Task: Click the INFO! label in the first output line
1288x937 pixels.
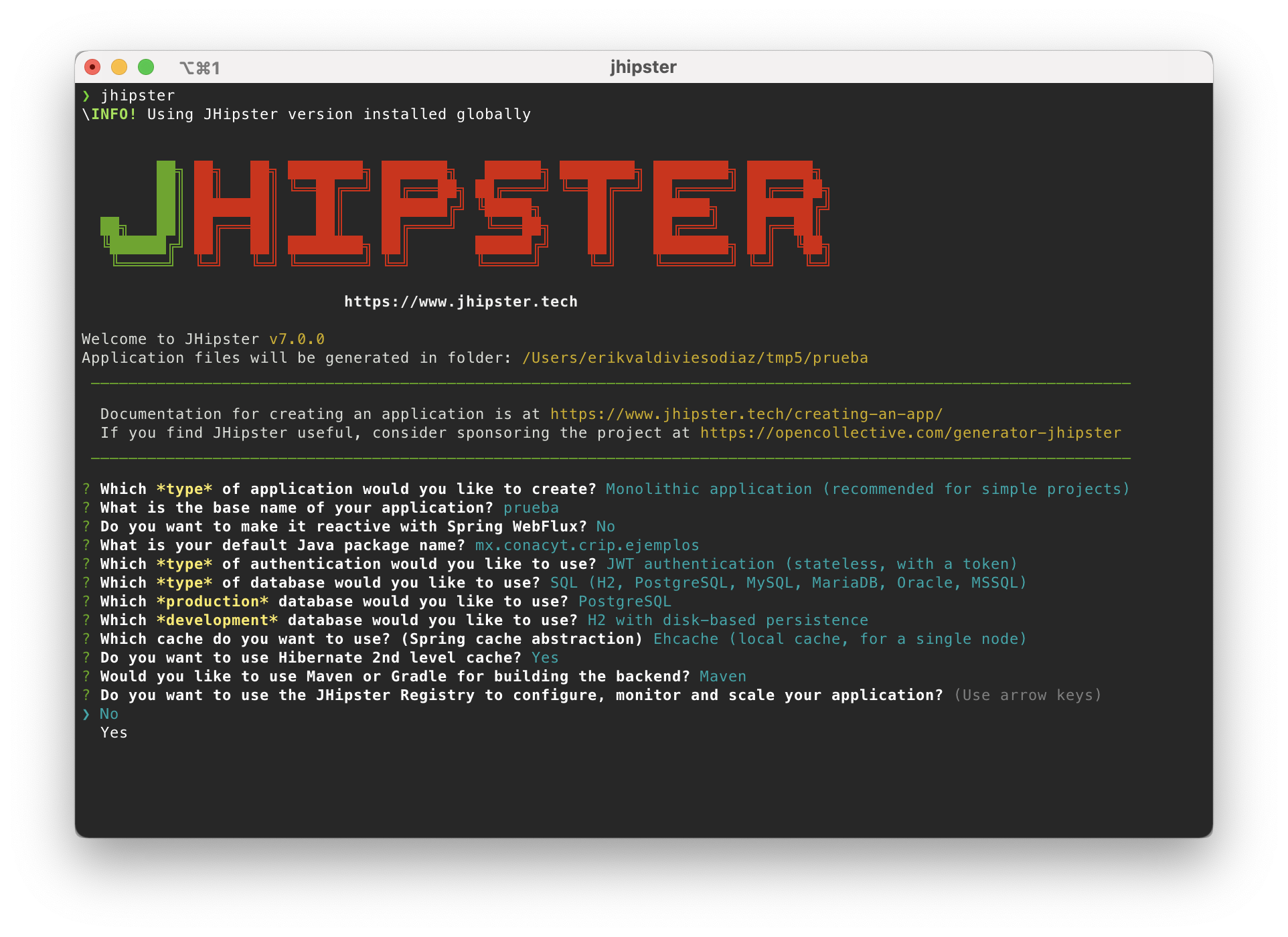Action: (x=114, y=114)
